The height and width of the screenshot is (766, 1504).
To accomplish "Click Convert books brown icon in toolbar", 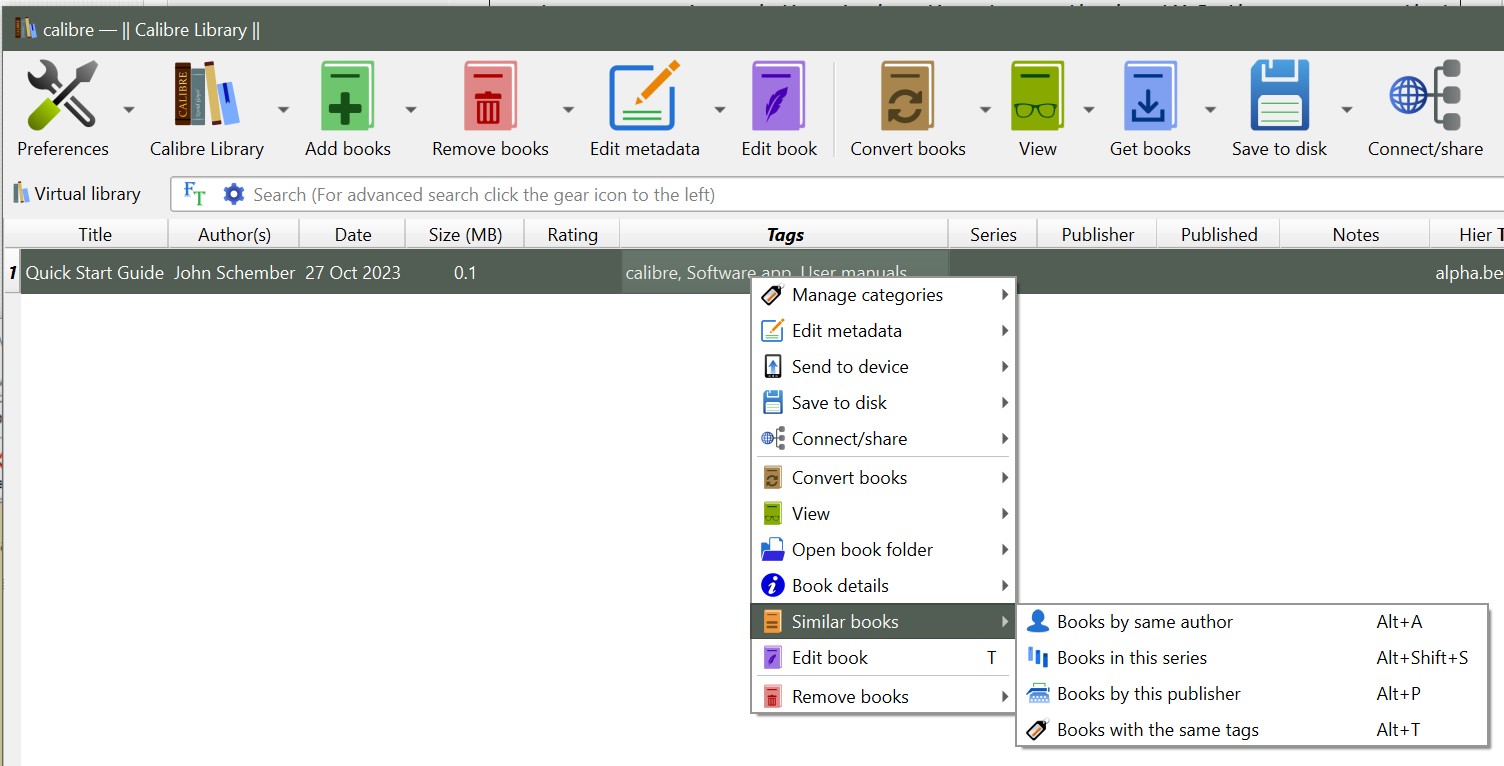I will click(x=907, y=97).
